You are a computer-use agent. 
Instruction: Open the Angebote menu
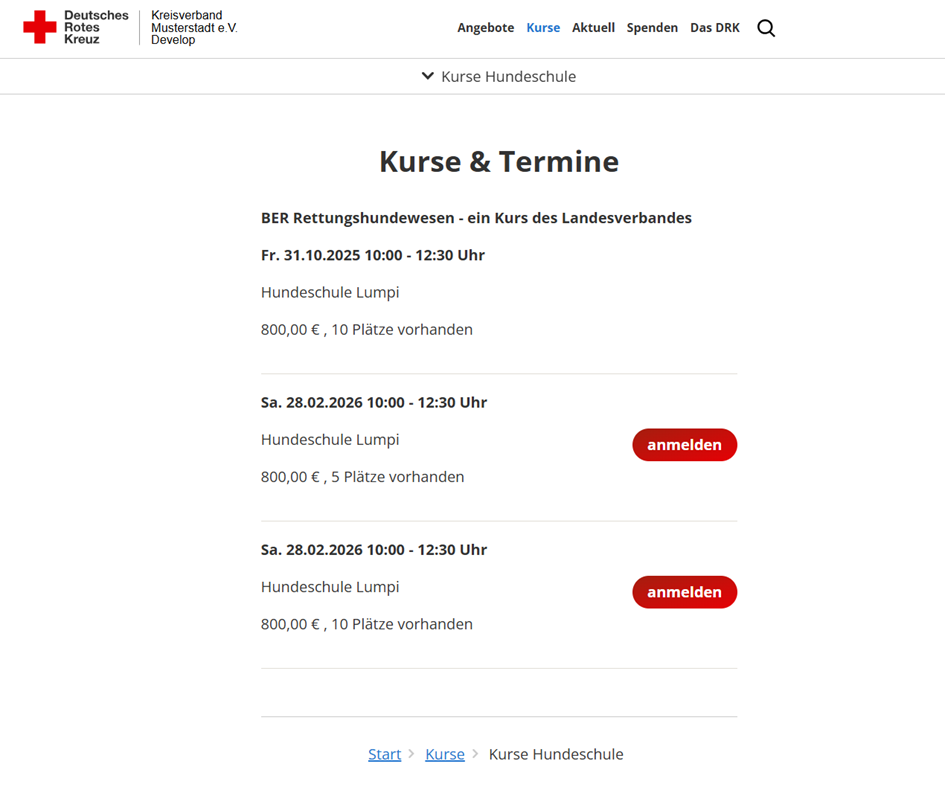[x=485, y=28]
